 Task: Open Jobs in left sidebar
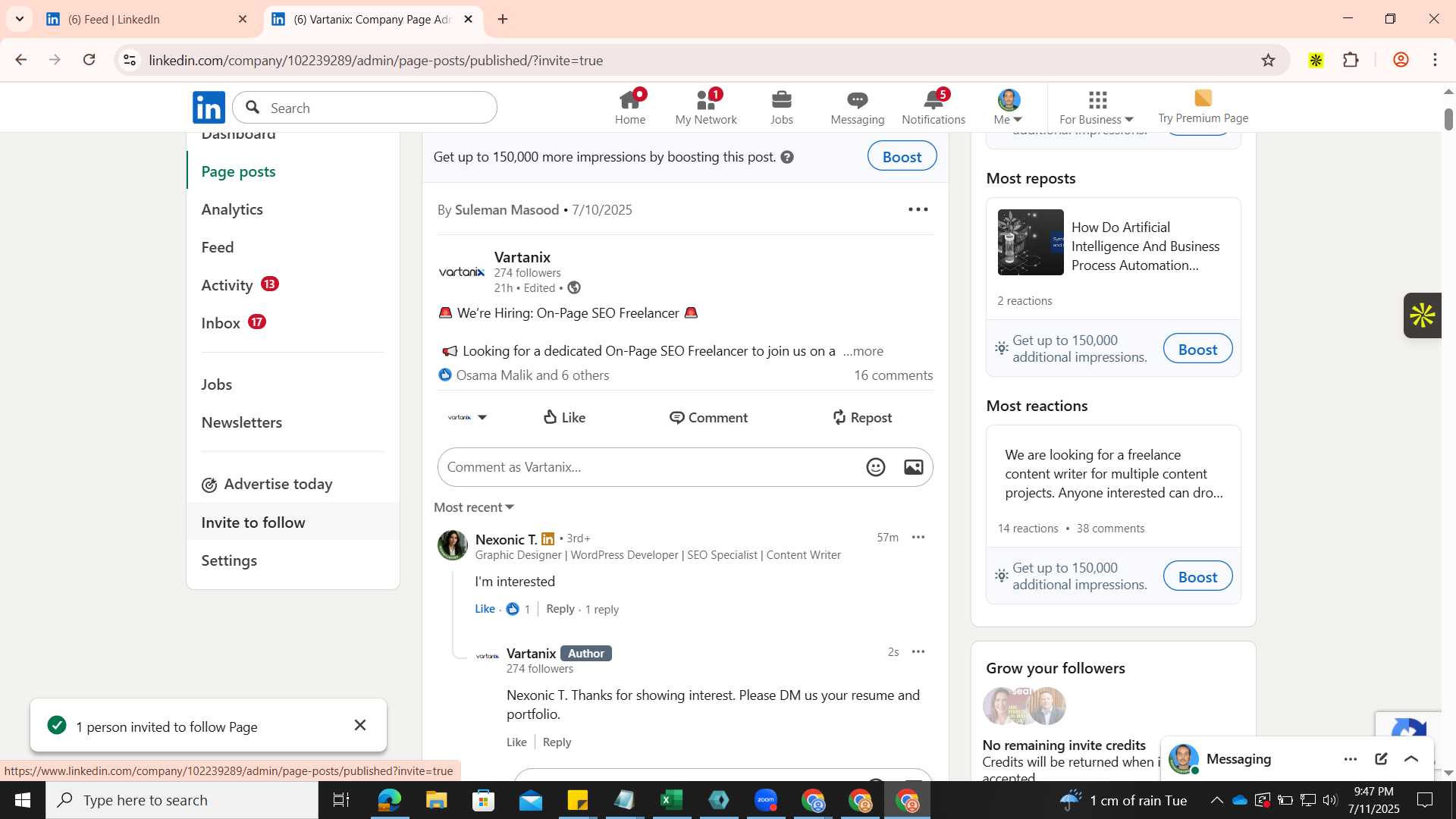click(x=217, y=384)
